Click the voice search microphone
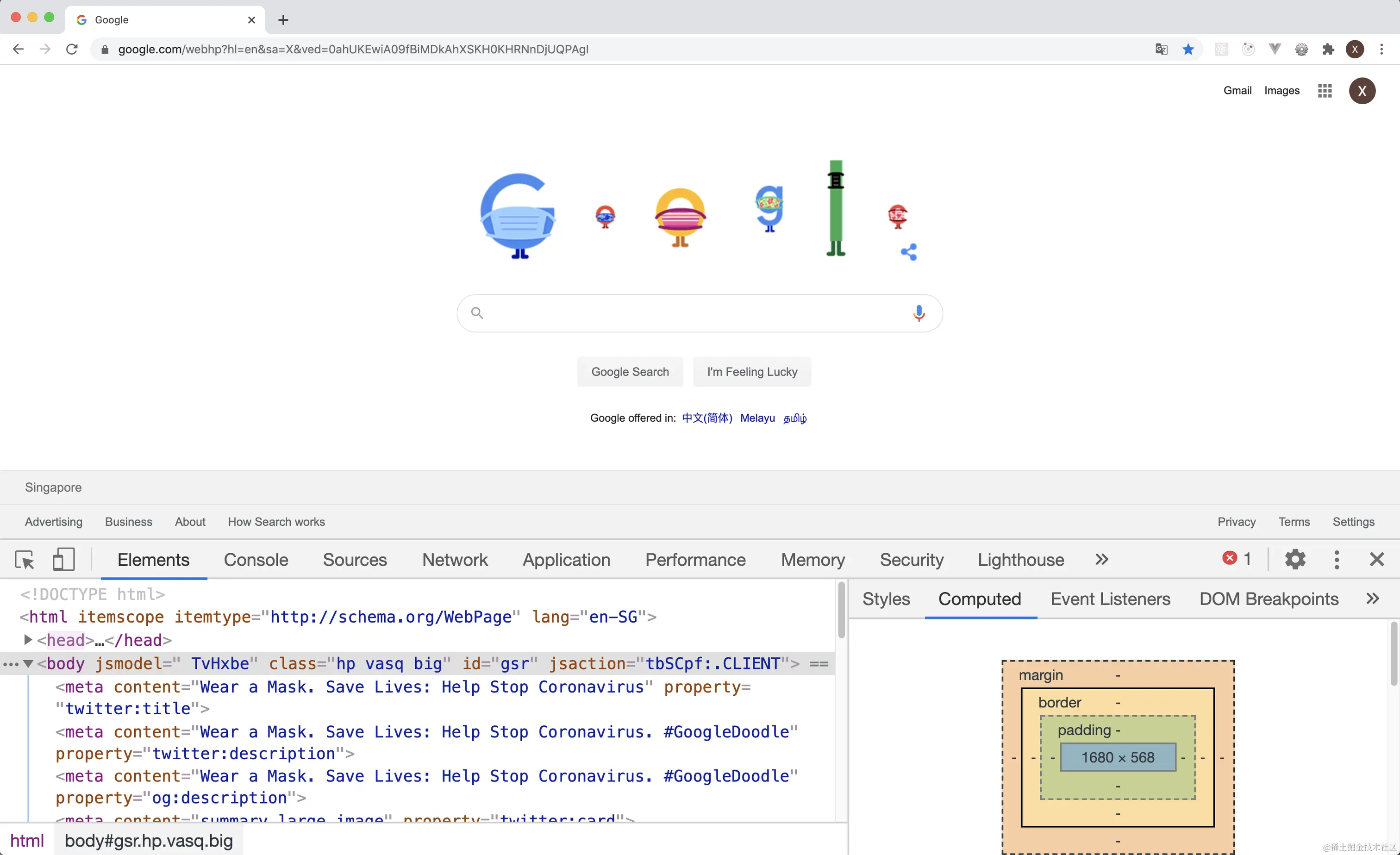The width and height of the screenshot is (1400, 855). 918,313
